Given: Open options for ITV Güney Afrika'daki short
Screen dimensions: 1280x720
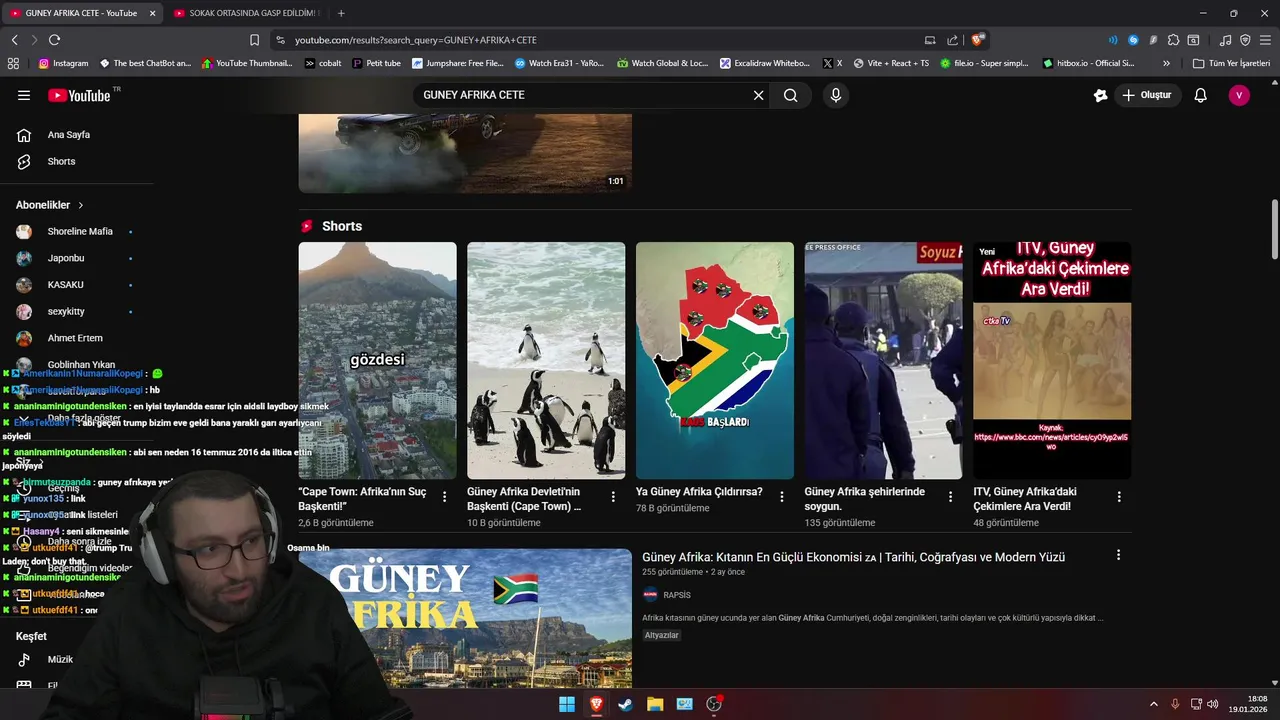Looking at the screenshot, I should [x=1119, y=496].
